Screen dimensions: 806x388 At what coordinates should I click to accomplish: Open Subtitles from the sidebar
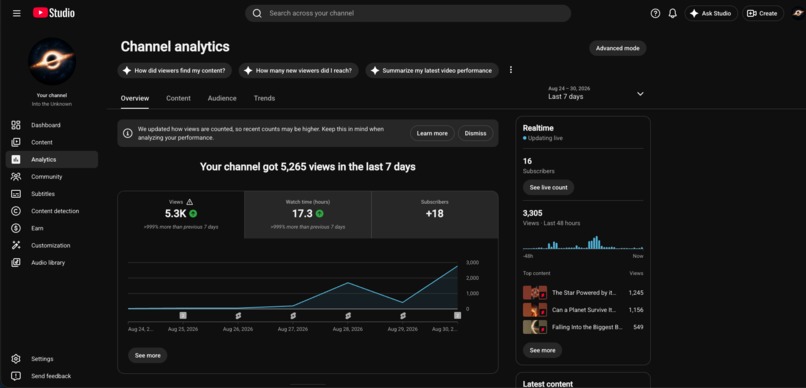tap(51, 194)
